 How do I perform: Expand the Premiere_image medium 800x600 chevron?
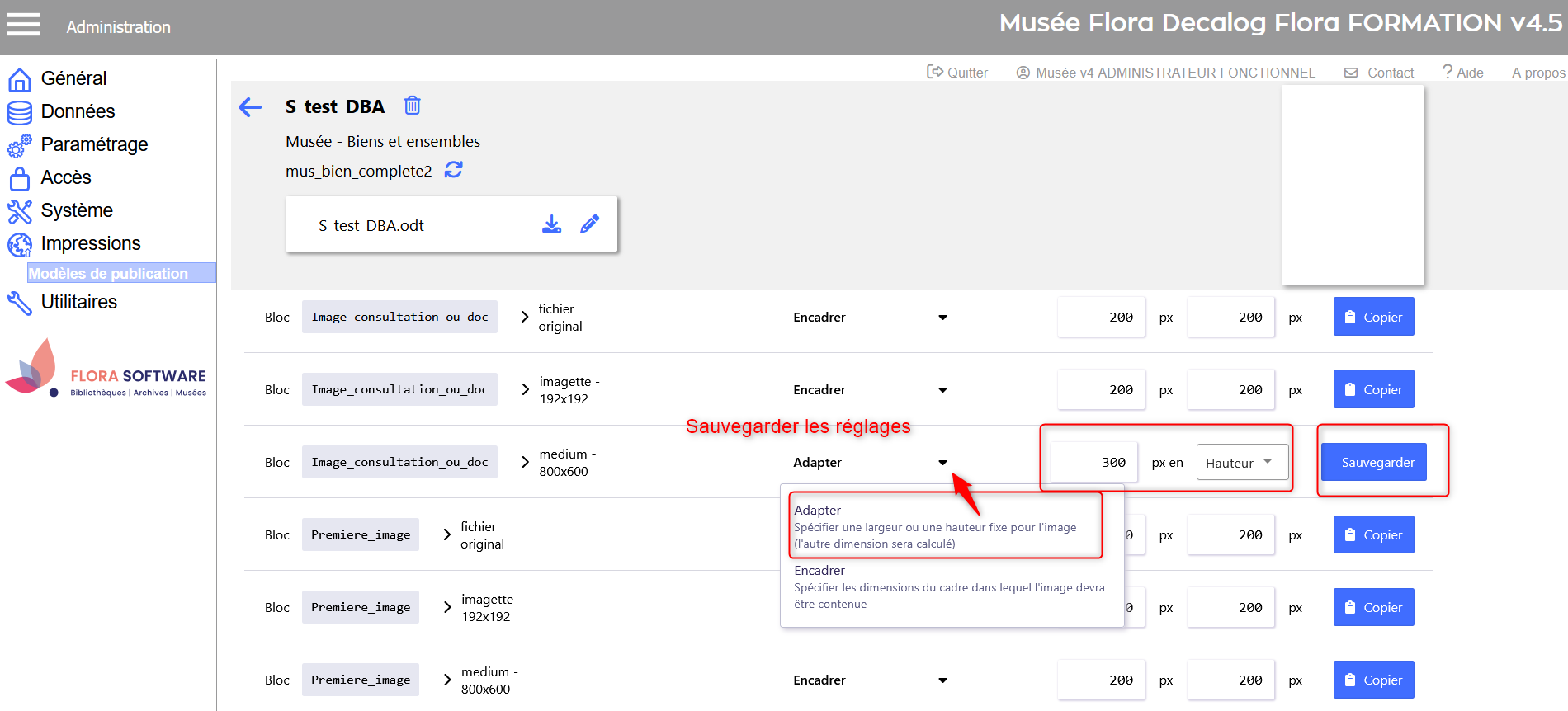[447, 680]
